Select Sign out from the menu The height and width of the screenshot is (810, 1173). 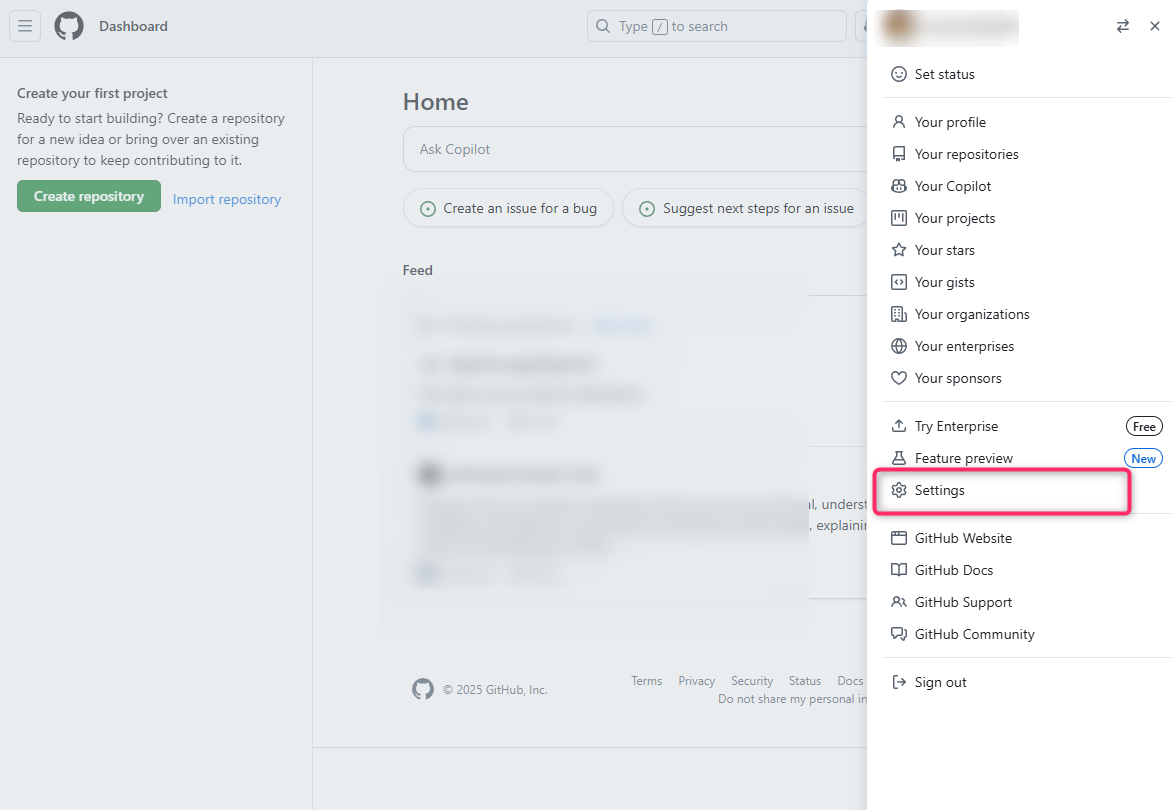pyautogui.click(x=1026, y=682)
